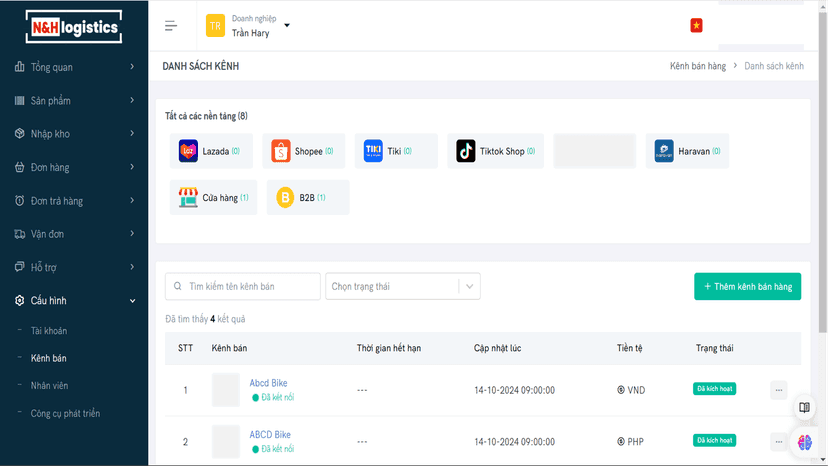Click the Vận đơn truck icon
Viewport: 828px width, 466px height.
pyautogui.click(x=20, y=234)
